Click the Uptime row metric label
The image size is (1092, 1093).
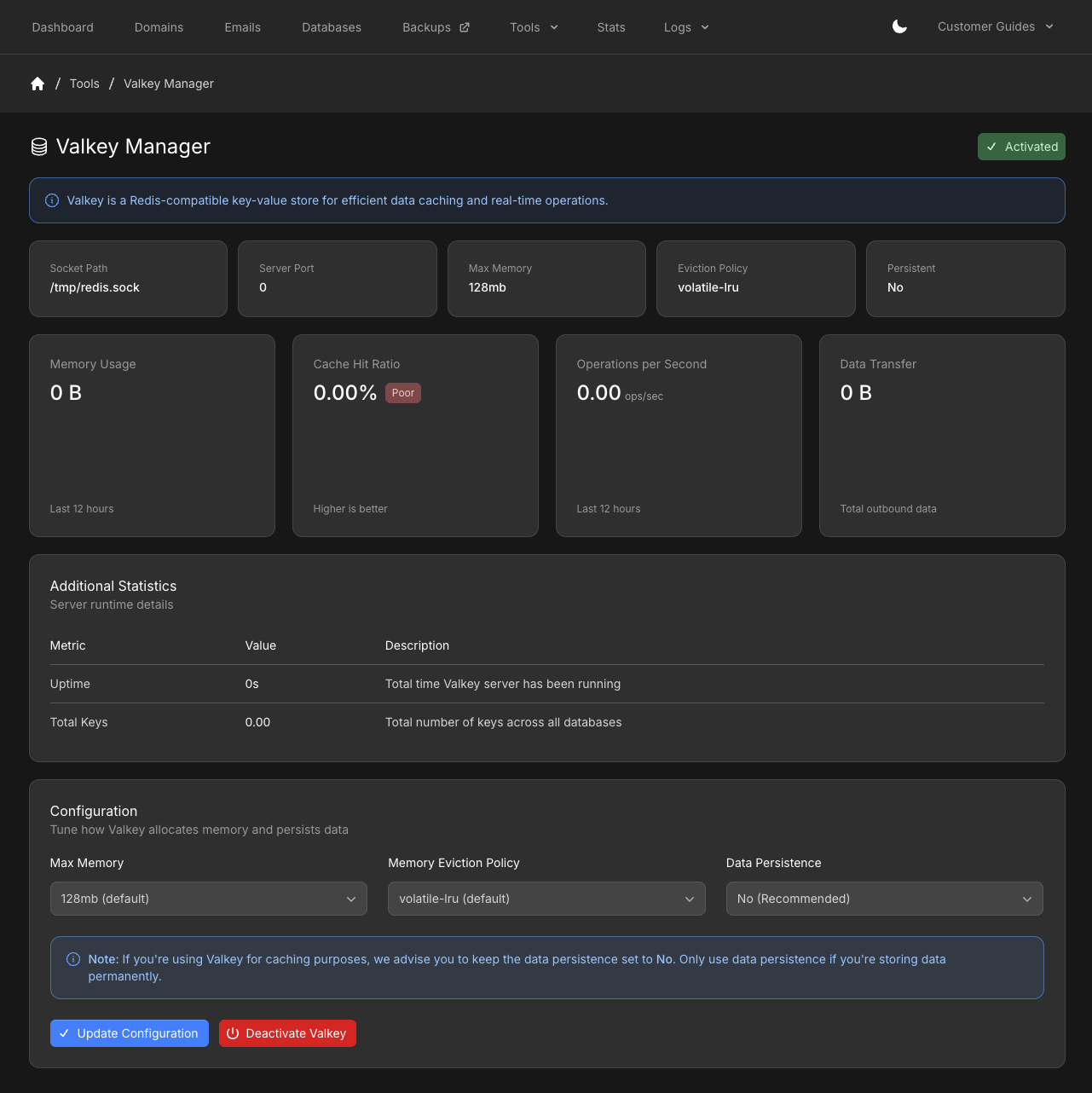point(70,684)
